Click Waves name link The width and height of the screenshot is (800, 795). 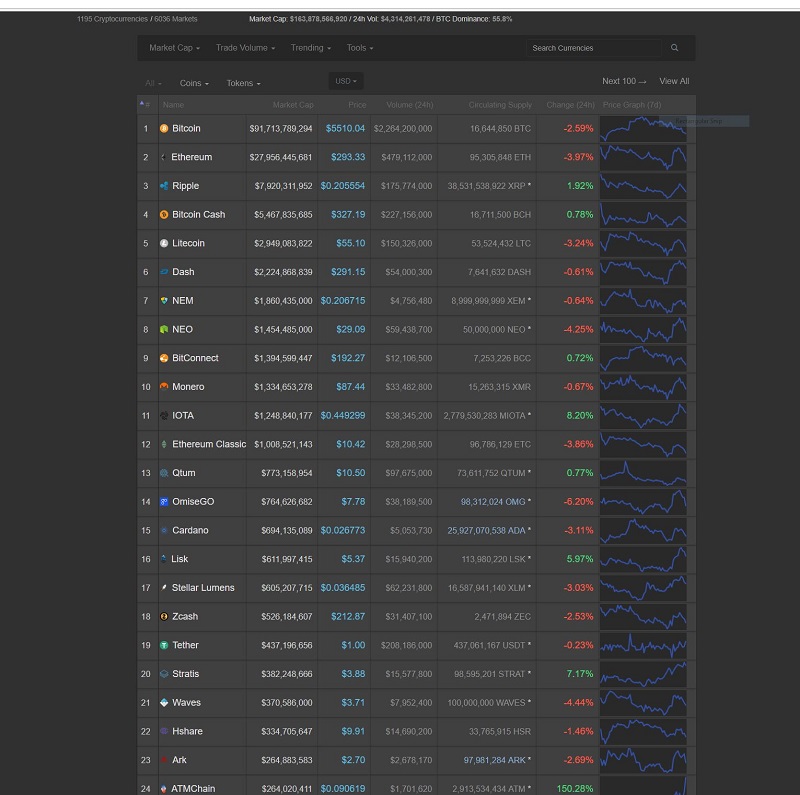[x=186, y=703]
